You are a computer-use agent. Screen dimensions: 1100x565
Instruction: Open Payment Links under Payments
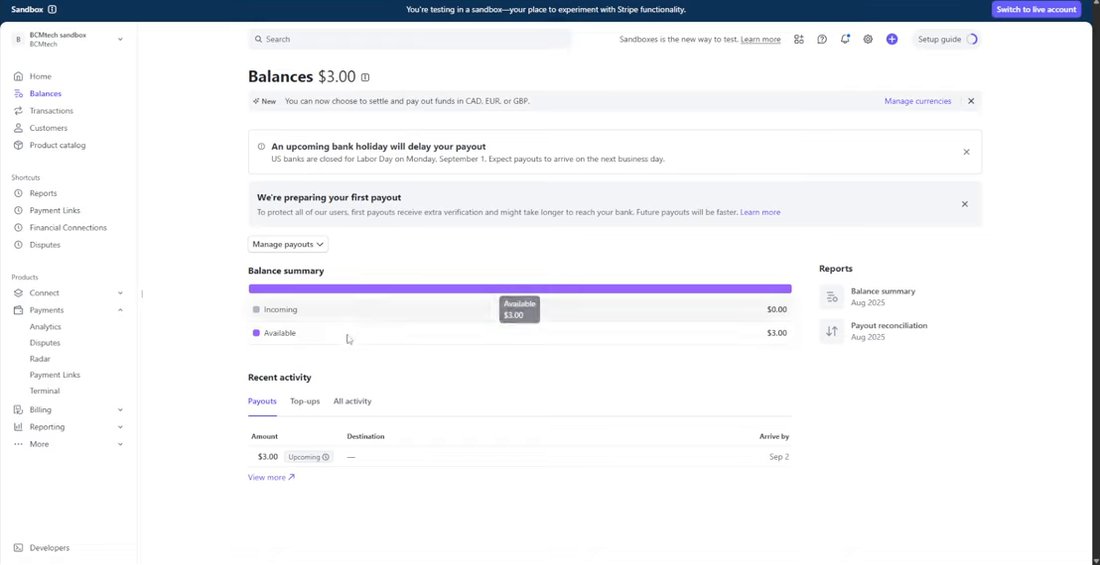coord(55,375)
